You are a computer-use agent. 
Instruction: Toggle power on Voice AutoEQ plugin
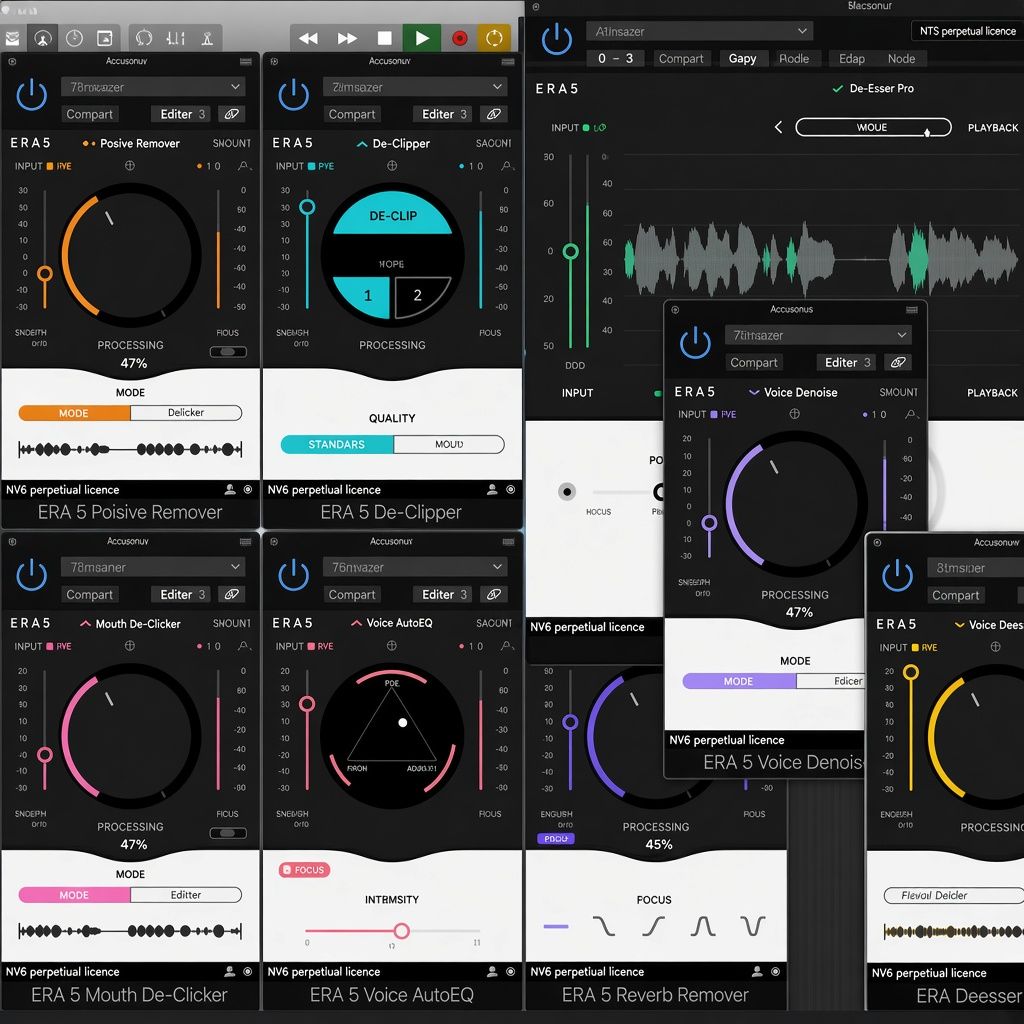[x=293, y=575]
